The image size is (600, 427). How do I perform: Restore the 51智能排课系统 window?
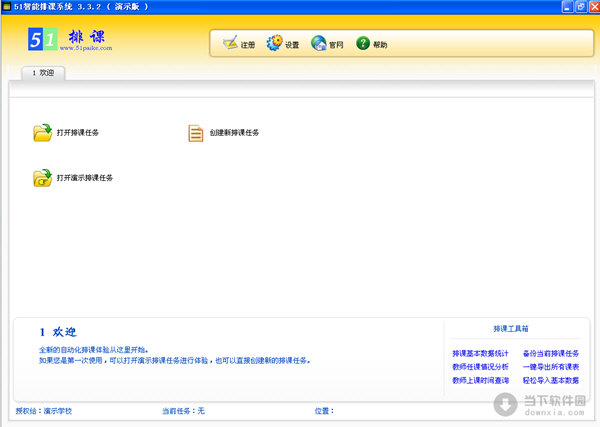[x=581, y=7]
